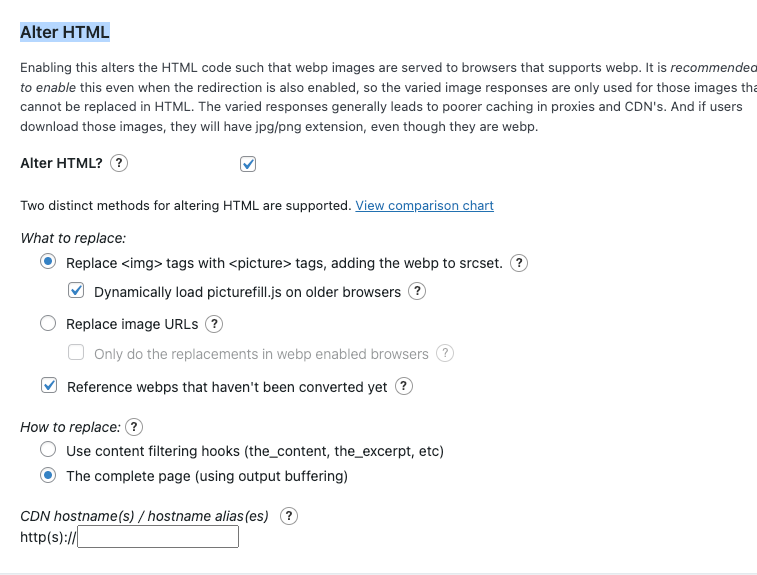
Task: Click help icon for webp enabled browsers option
Action: (445, 353)
